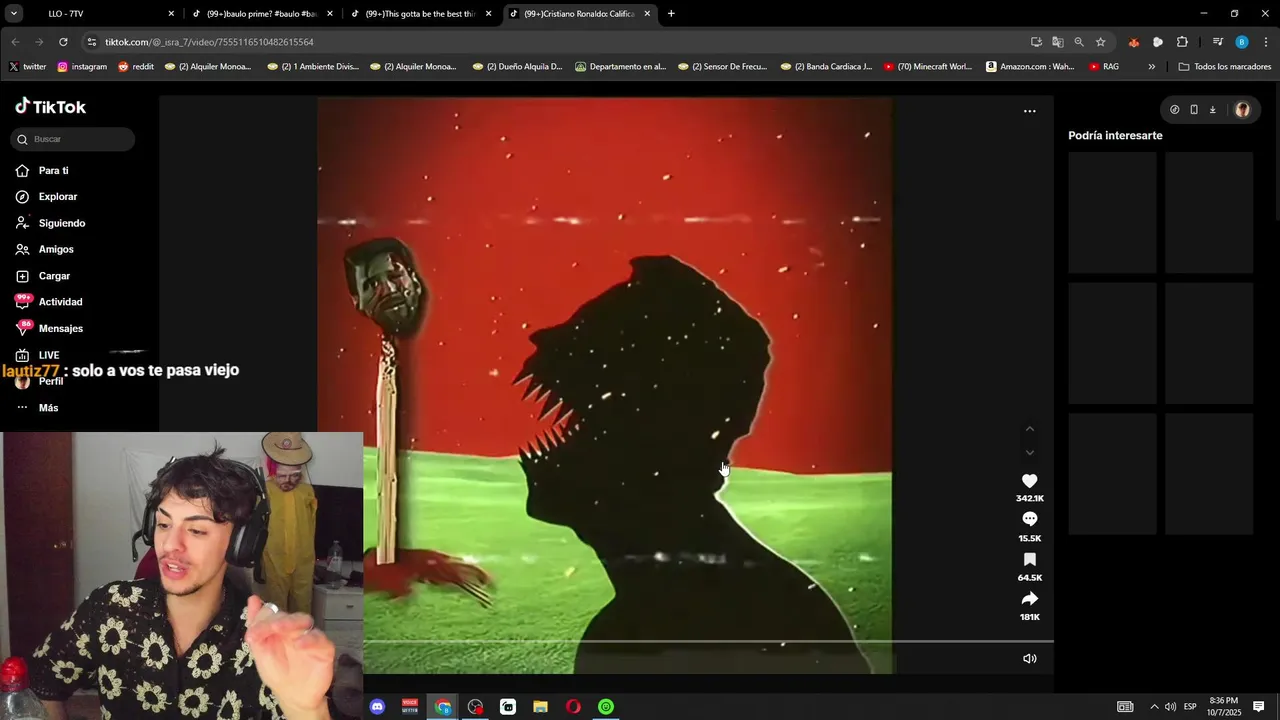Open Mensajes inbox

click(x=50, y=328)
